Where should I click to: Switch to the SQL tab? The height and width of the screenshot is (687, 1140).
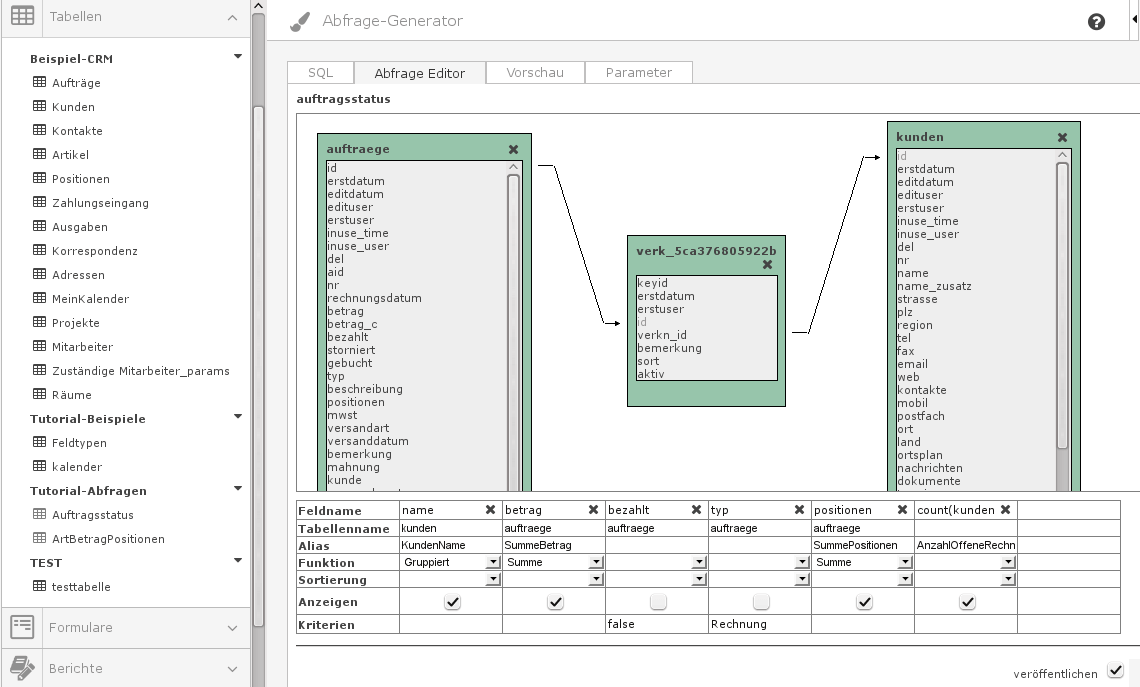pos(320,73)
